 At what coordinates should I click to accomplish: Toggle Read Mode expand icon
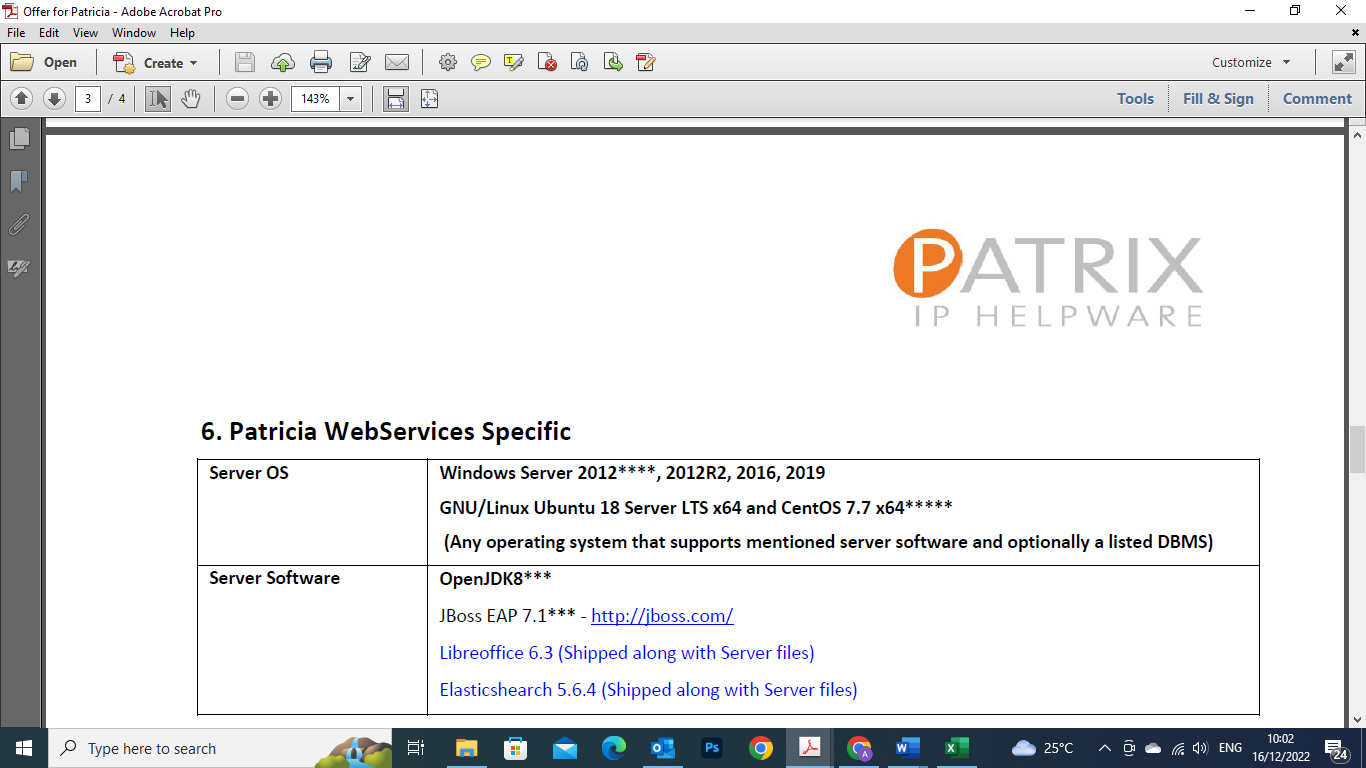(1343, 62)
